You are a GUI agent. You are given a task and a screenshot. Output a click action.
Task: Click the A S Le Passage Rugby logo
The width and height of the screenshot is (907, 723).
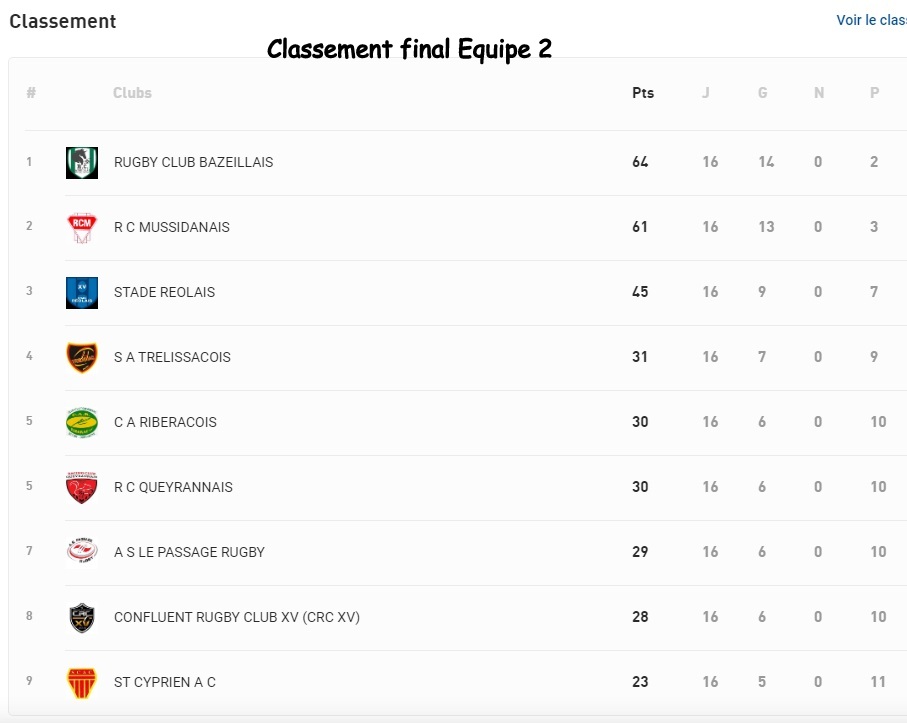(x=82, y=551)
